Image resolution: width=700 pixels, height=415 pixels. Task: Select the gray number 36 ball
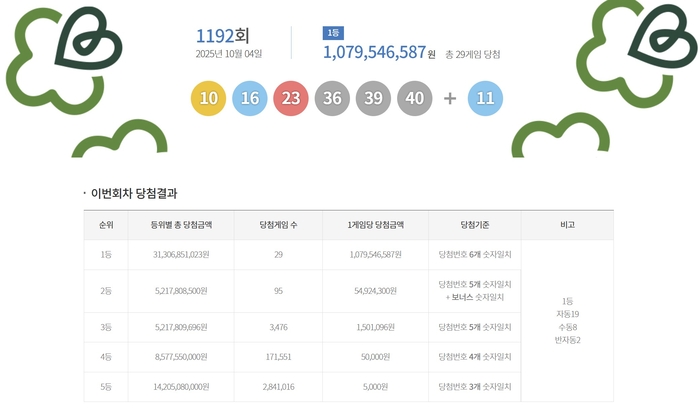click(331, 98)
